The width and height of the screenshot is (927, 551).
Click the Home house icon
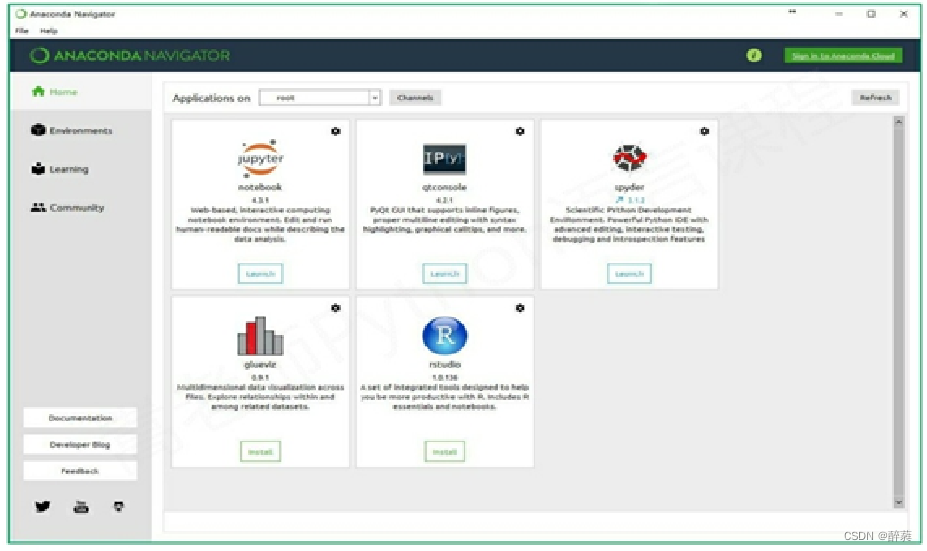tap(38, 91)
